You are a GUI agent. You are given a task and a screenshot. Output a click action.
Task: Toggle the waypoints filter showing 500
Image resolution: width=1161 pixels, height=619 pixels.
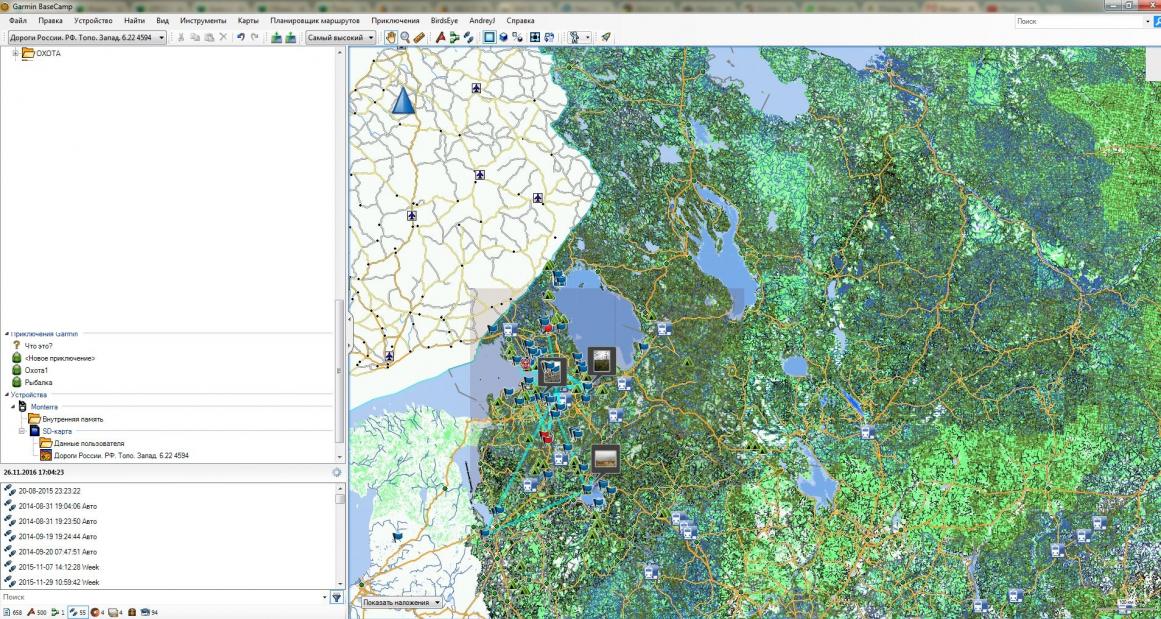pyautogui.click(x=36, y=611)
